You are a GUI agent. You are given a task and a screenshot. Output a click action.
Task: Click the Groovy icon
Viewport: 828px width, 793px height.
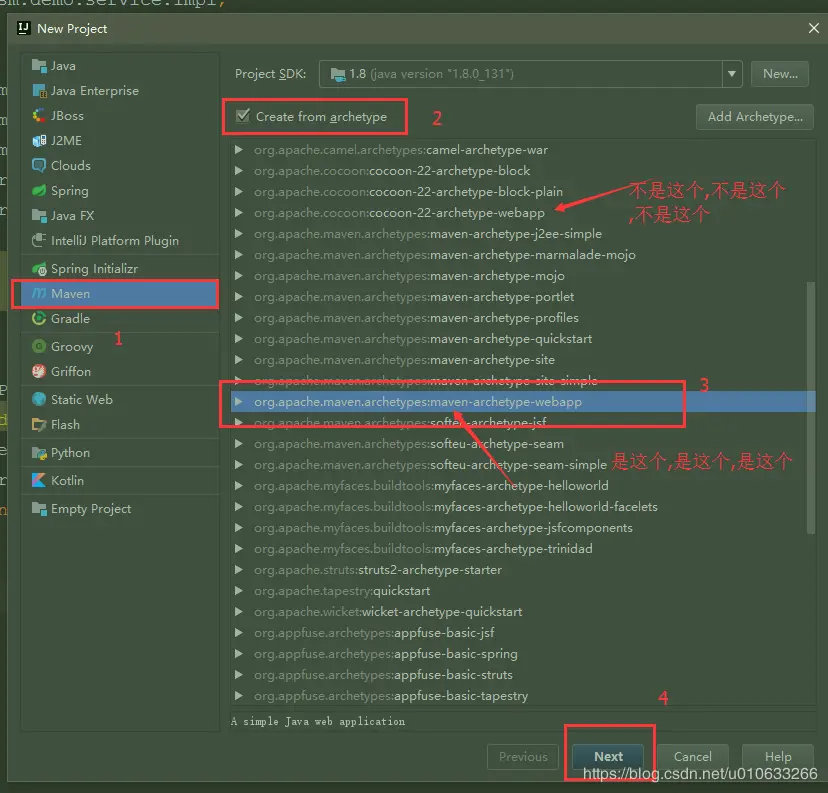pyautogui.click(x=39, y=346)
